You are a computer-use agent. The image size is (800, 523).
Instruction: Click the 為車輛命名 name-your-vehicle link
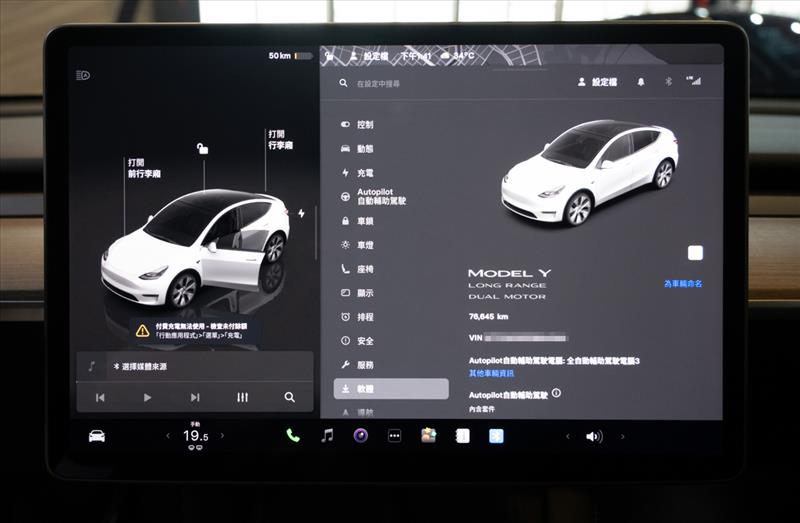coord(683,284)
